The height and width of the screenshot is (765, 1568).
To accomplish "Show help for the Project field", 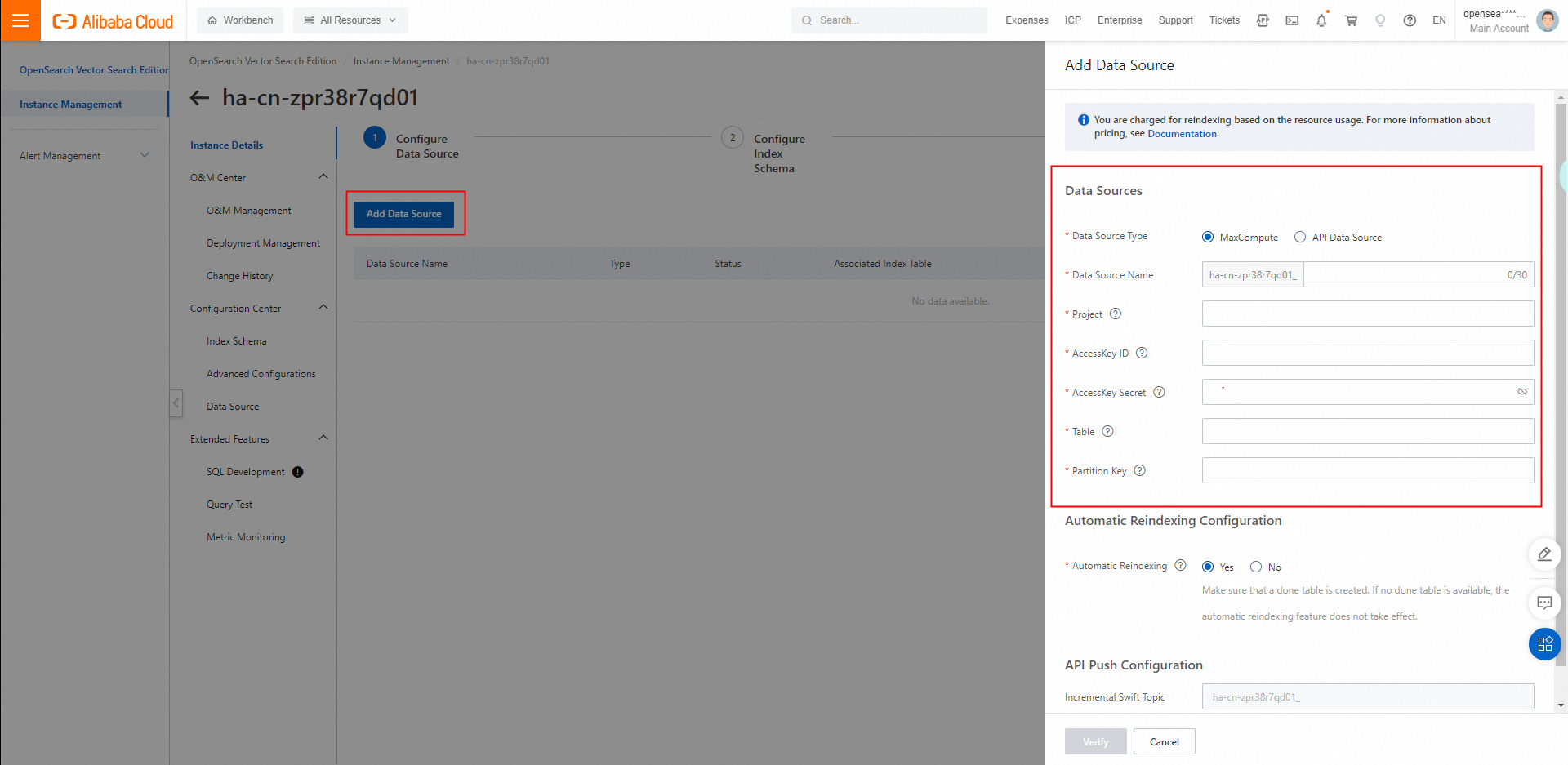I will [x=1116, y=314].
